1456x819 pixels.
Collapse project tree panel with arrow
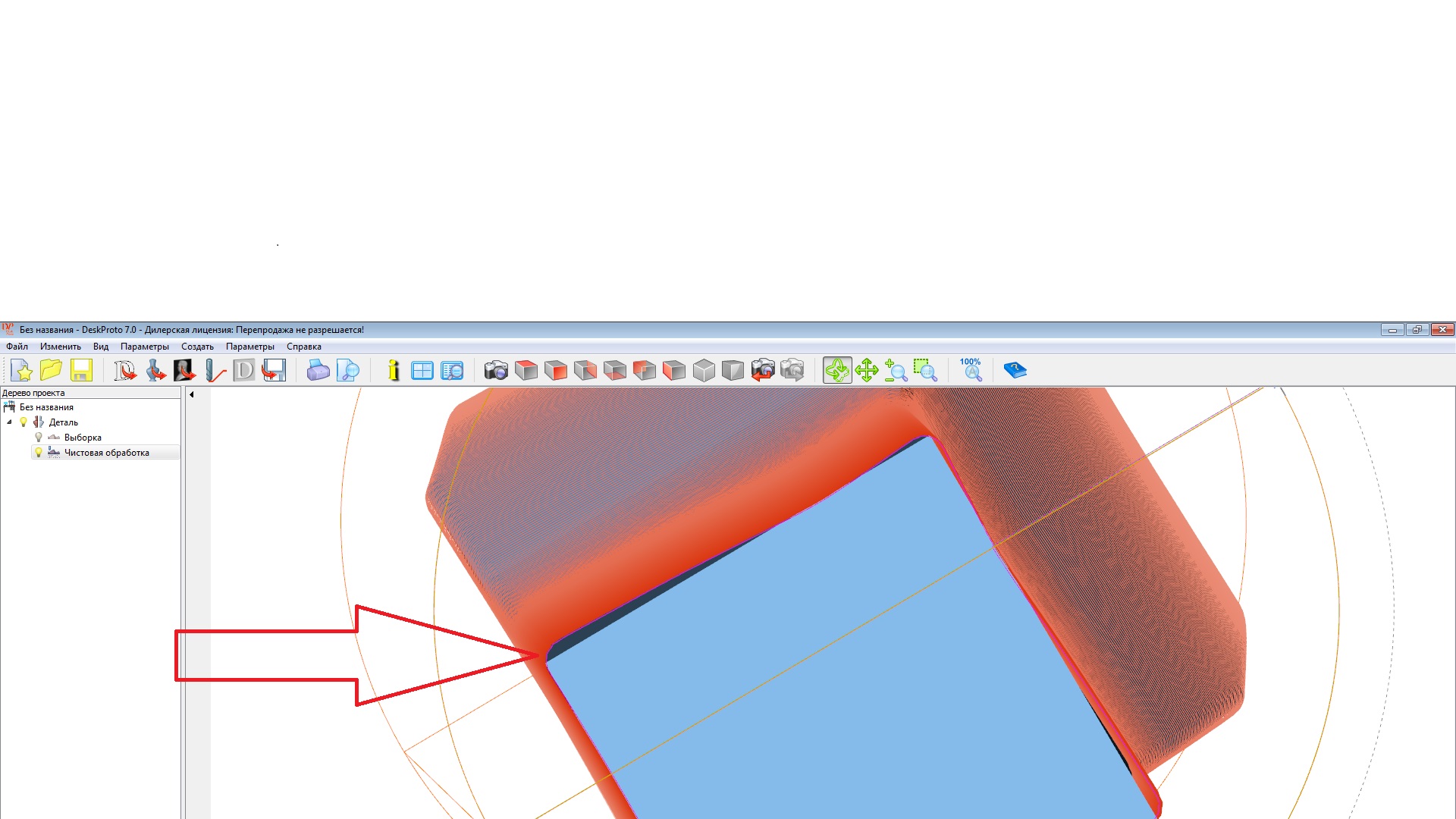192,394
